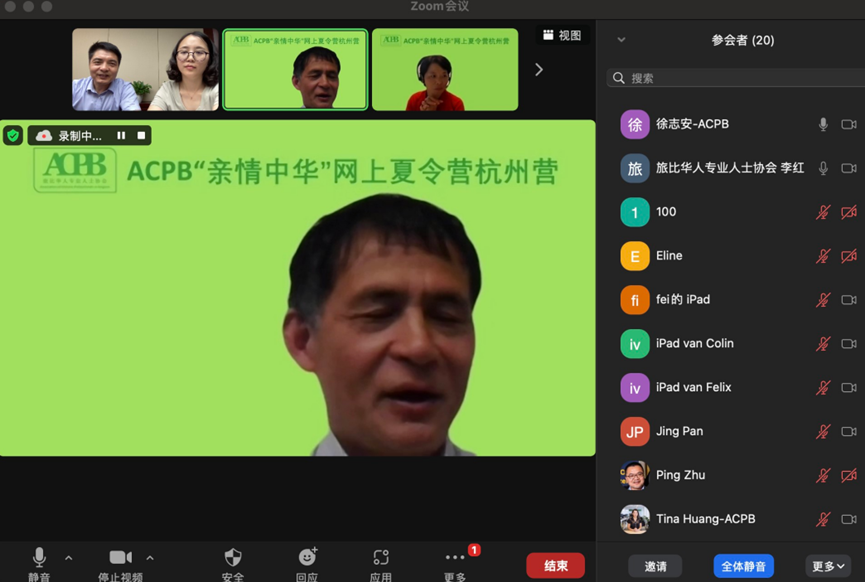Toggle microphone for 旅比华人专业人士协会 李红

pos(823,168)
